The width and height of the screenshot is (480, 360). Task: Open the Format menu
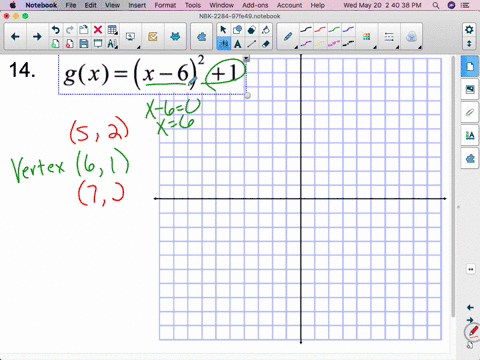point(165,5)
